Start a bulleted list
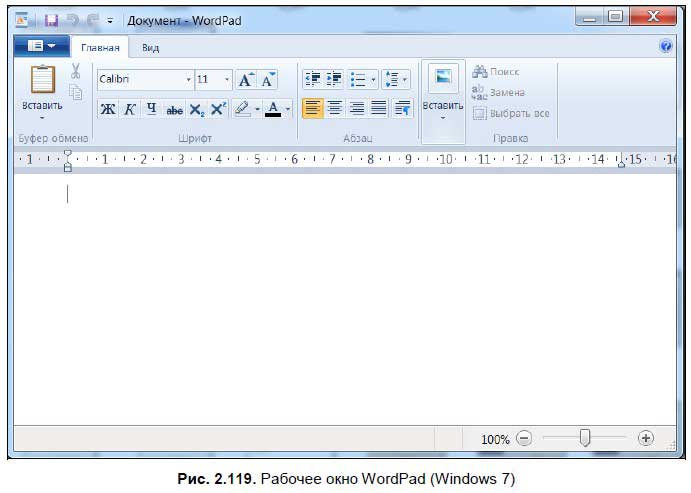Viewport: 691px width, 493px height. point(358,80)
